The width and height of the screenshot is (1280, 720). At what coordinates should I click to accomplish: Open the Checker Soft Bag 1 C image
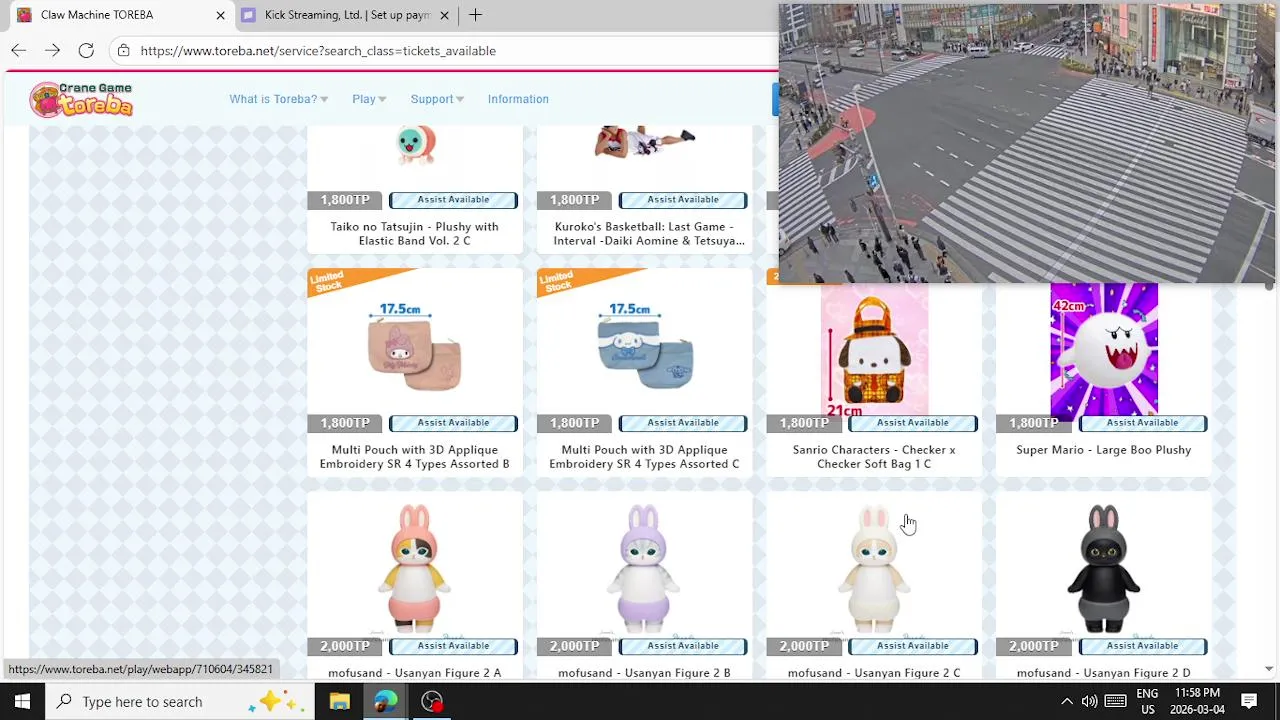874,350
